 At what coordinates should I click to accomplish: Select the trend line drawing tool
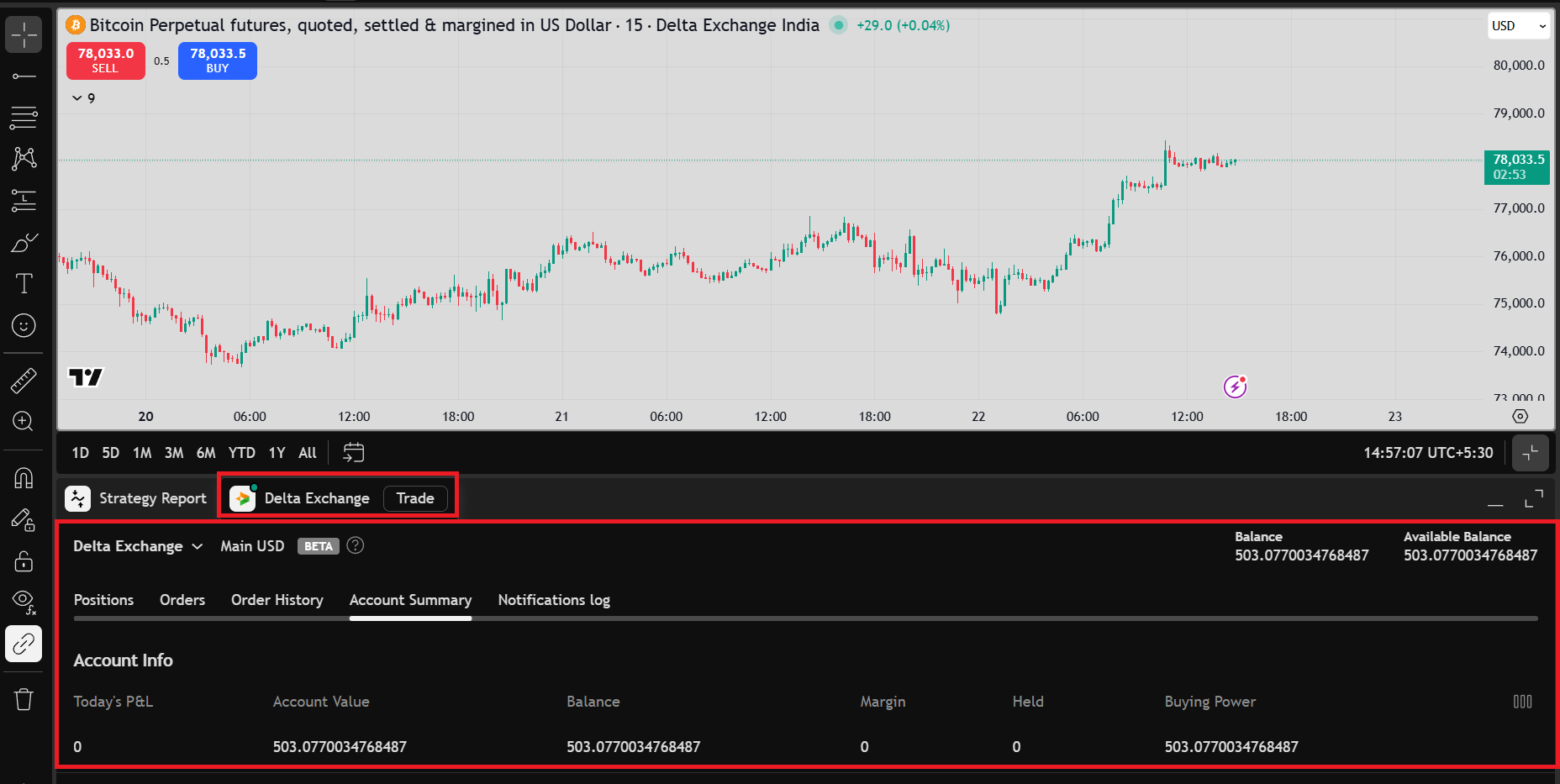point(24,76)
